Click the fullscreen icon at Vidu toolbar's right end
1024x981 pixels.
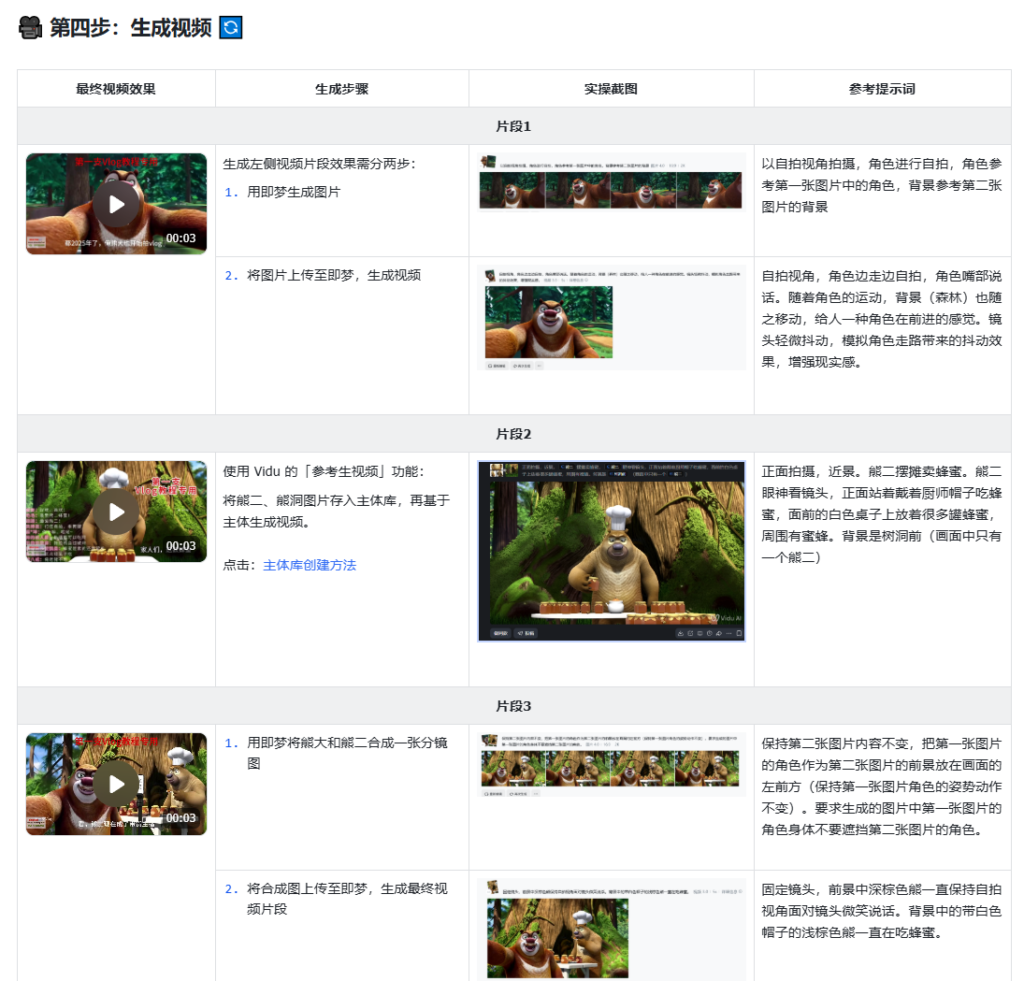738,634
